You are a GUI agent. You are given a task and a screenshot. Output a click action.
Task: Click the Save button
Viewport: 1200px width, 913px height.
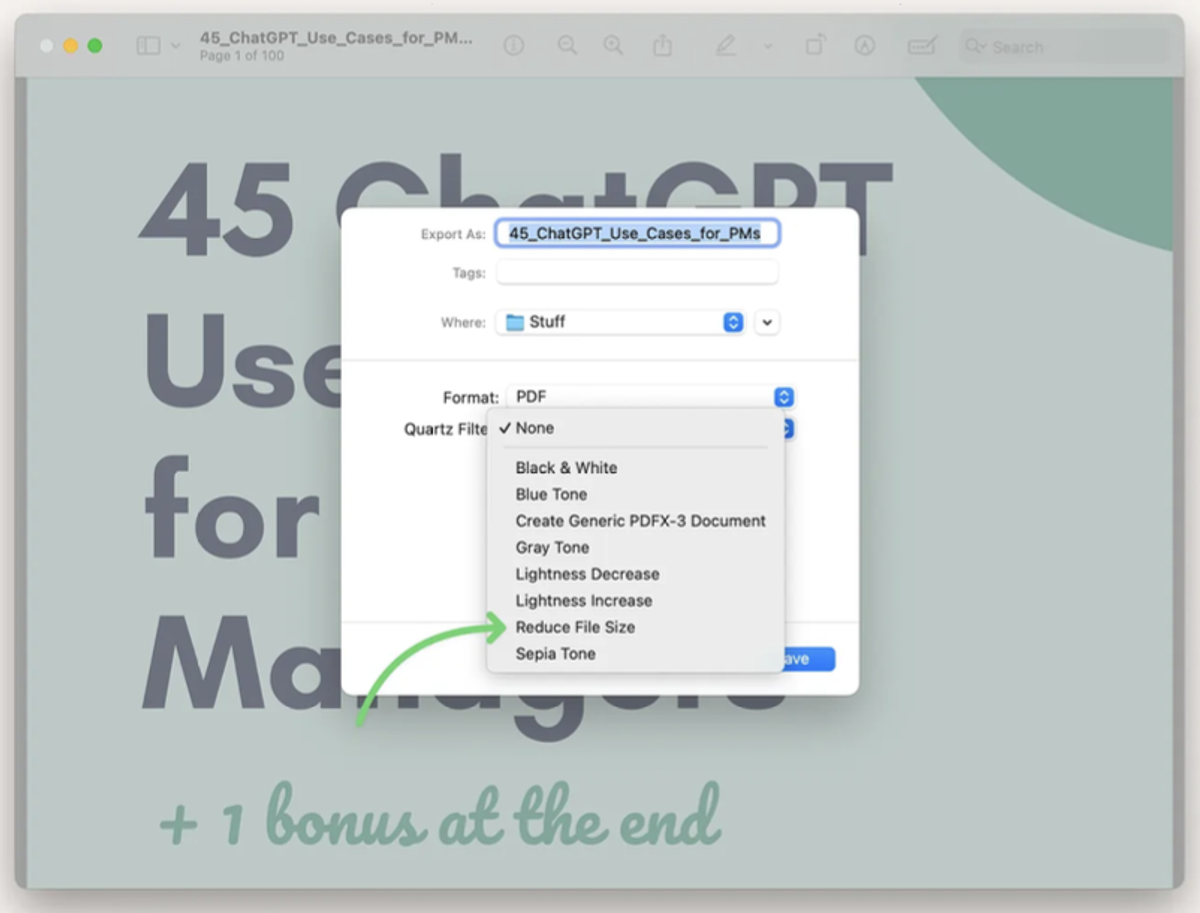pos(809,659)
